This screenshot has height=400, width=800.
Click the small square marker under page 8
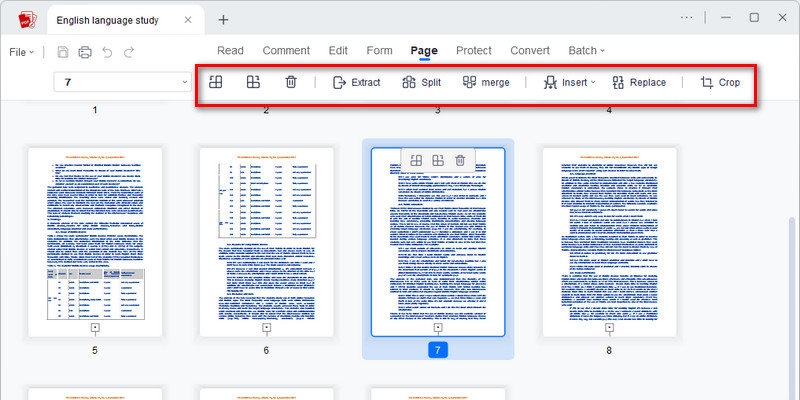609,327
